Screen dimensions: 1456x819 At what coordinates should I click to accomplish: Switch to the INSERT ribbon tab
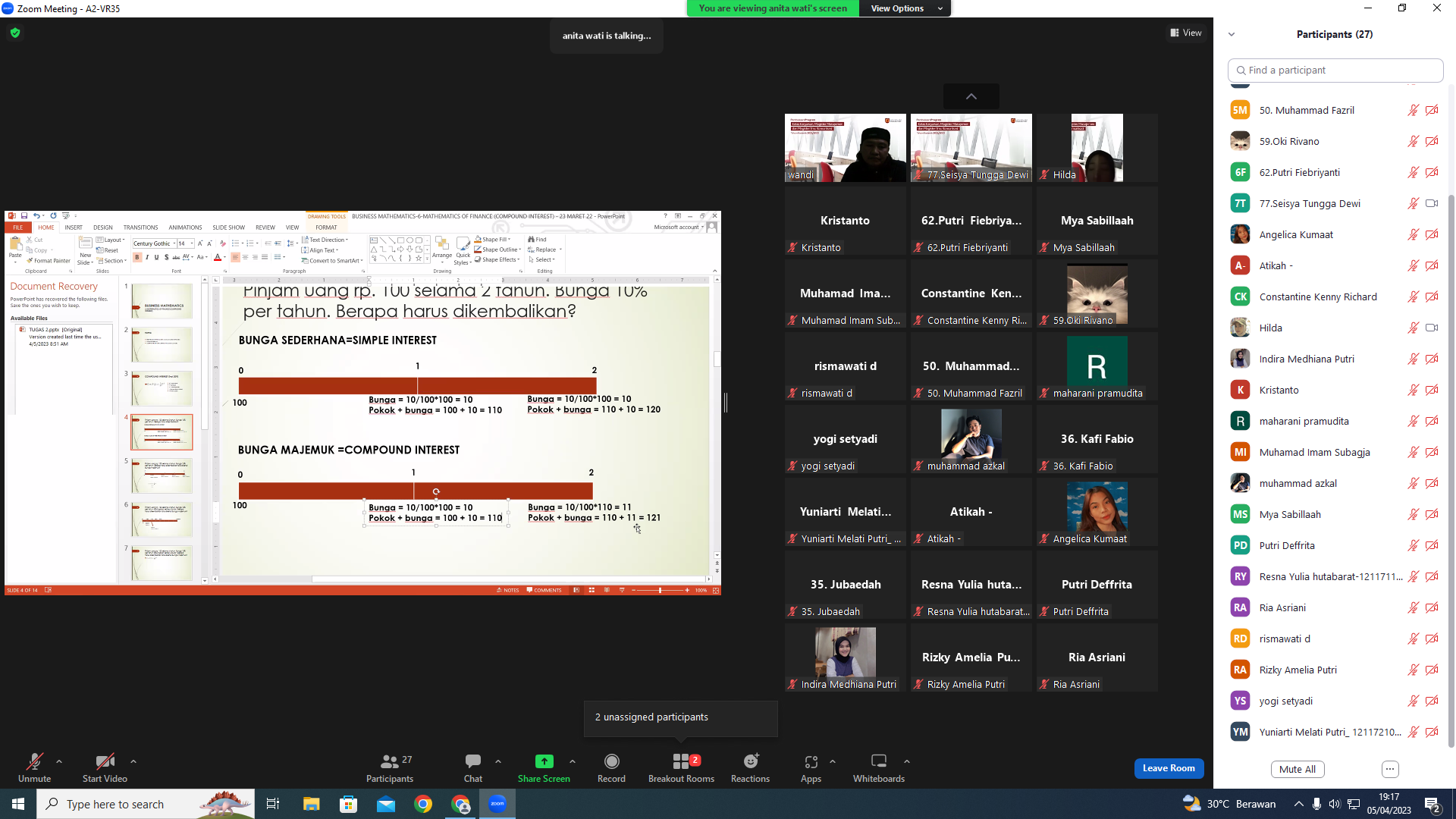pos(74,227)
